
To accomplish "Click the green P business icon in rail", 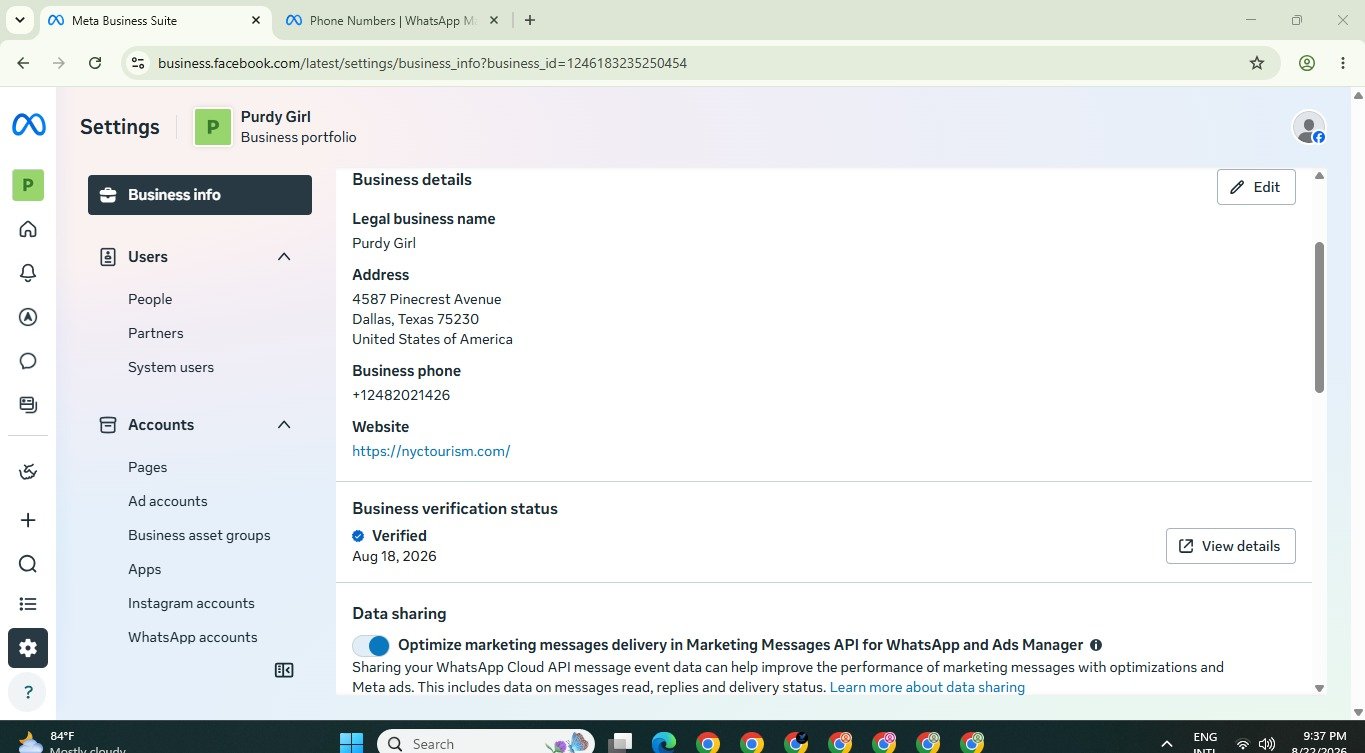I will pyautogui.click(x=28, y=185).
